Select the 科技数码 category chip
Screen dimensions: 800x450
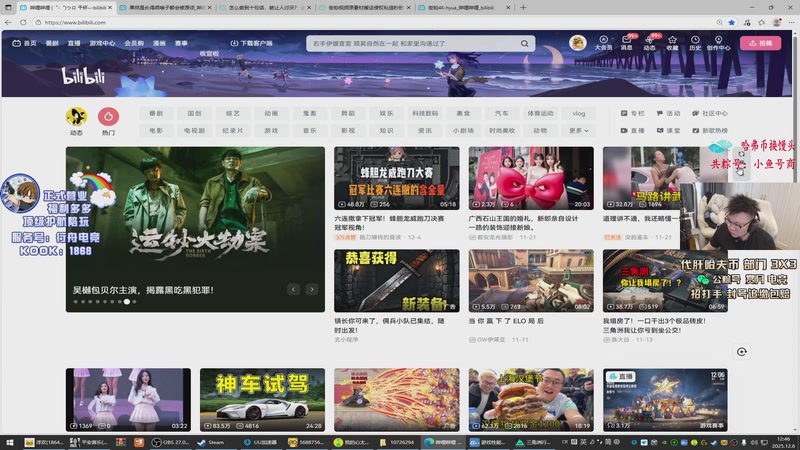425,113
